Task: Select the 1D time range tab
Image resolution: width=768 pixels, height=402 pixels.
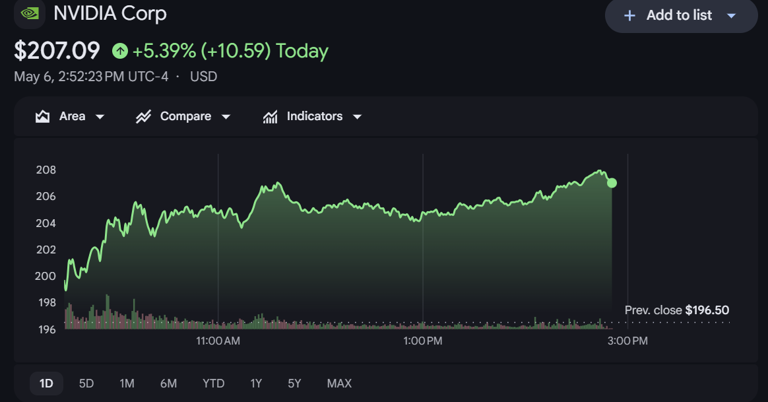Action: click(x=47, y=383)
